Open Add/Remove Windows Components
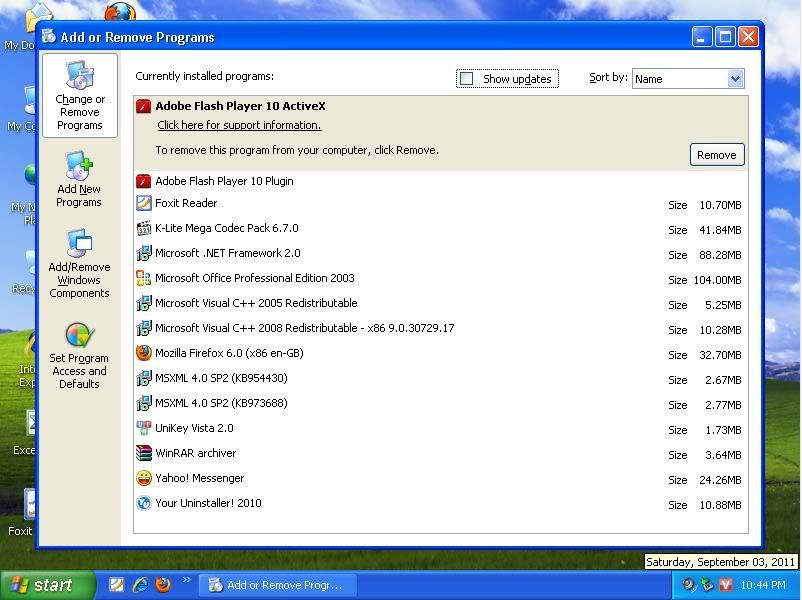Image resolution: width=802 pixels, height=600 pixels. coord(79,263)
